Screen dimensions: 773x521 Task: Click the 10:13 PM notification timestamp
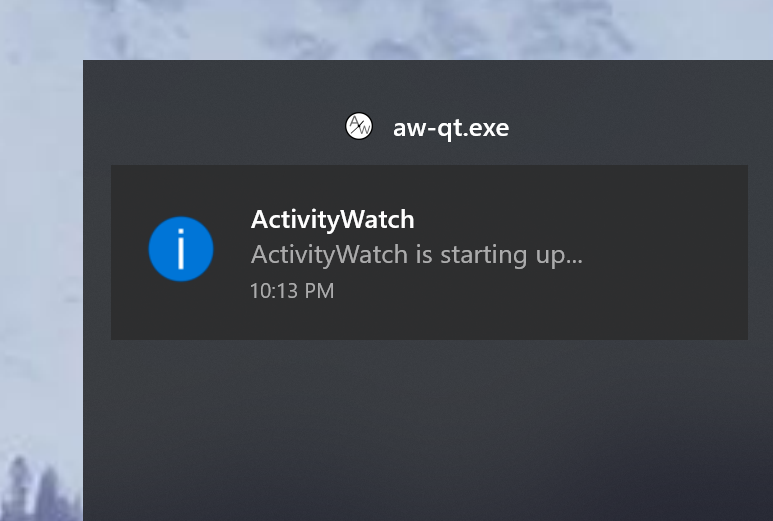tap(292, 291)
